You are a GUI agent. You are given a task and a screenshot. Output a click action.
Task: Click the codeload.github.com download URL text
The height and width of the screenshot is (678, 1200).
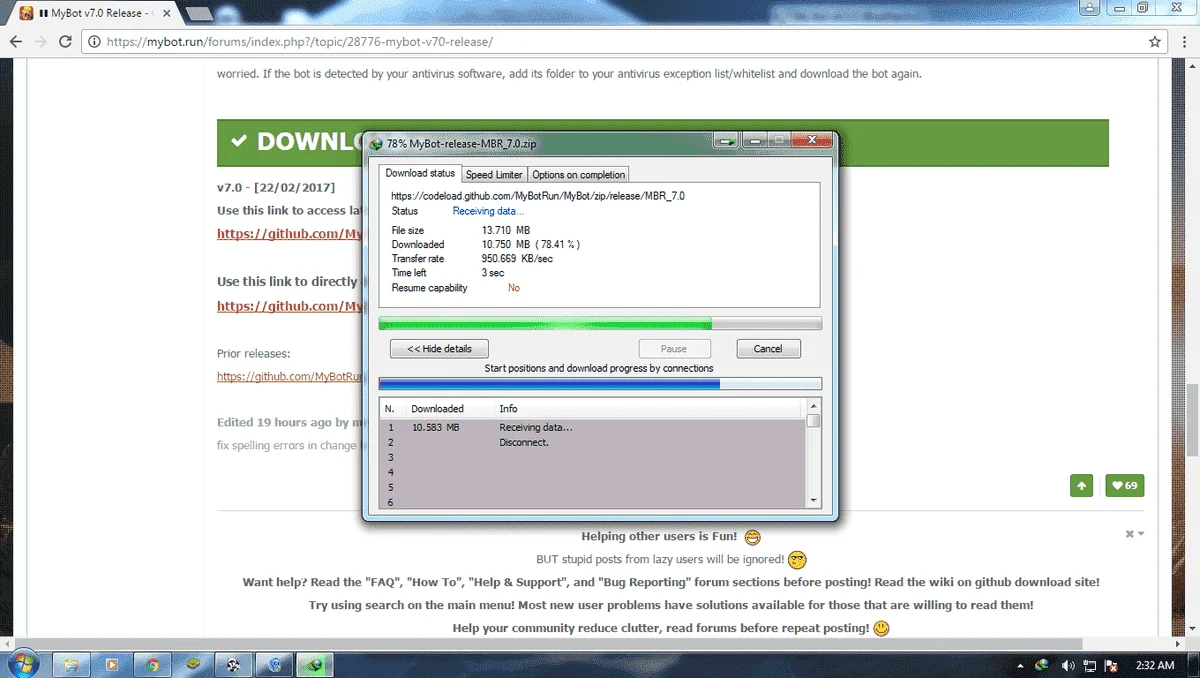coord(538,196)
